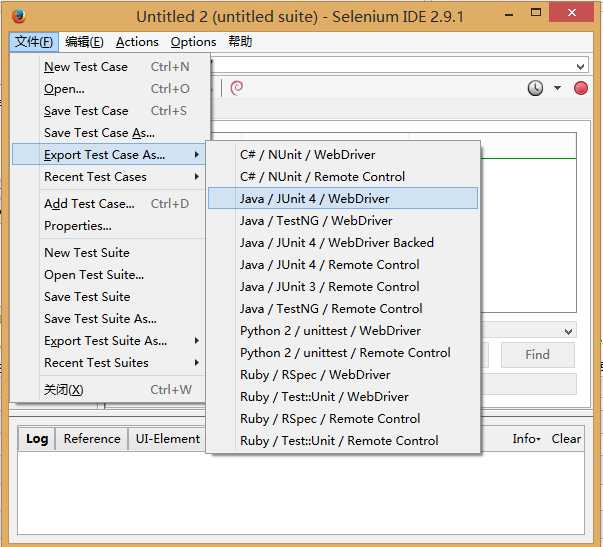
Task: Open the 编辑(E) menu
Action: [84, 42]
